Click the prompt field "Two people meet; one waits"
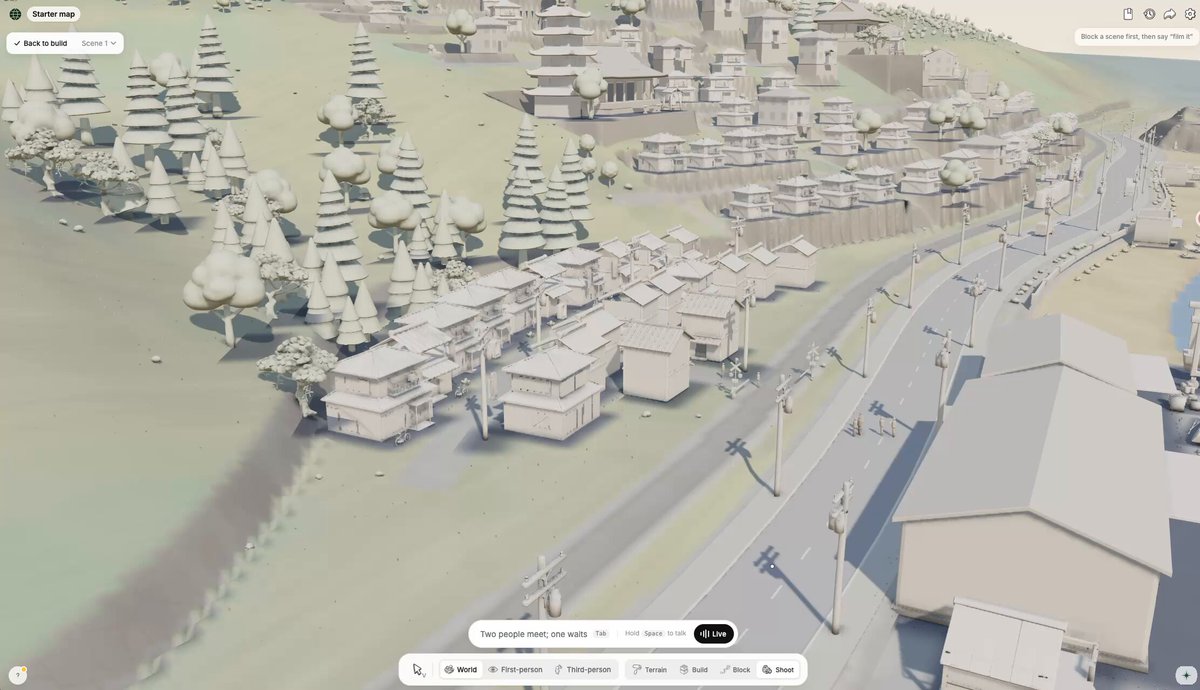Viewport: 1200px width, 690px height. point(533,634)
